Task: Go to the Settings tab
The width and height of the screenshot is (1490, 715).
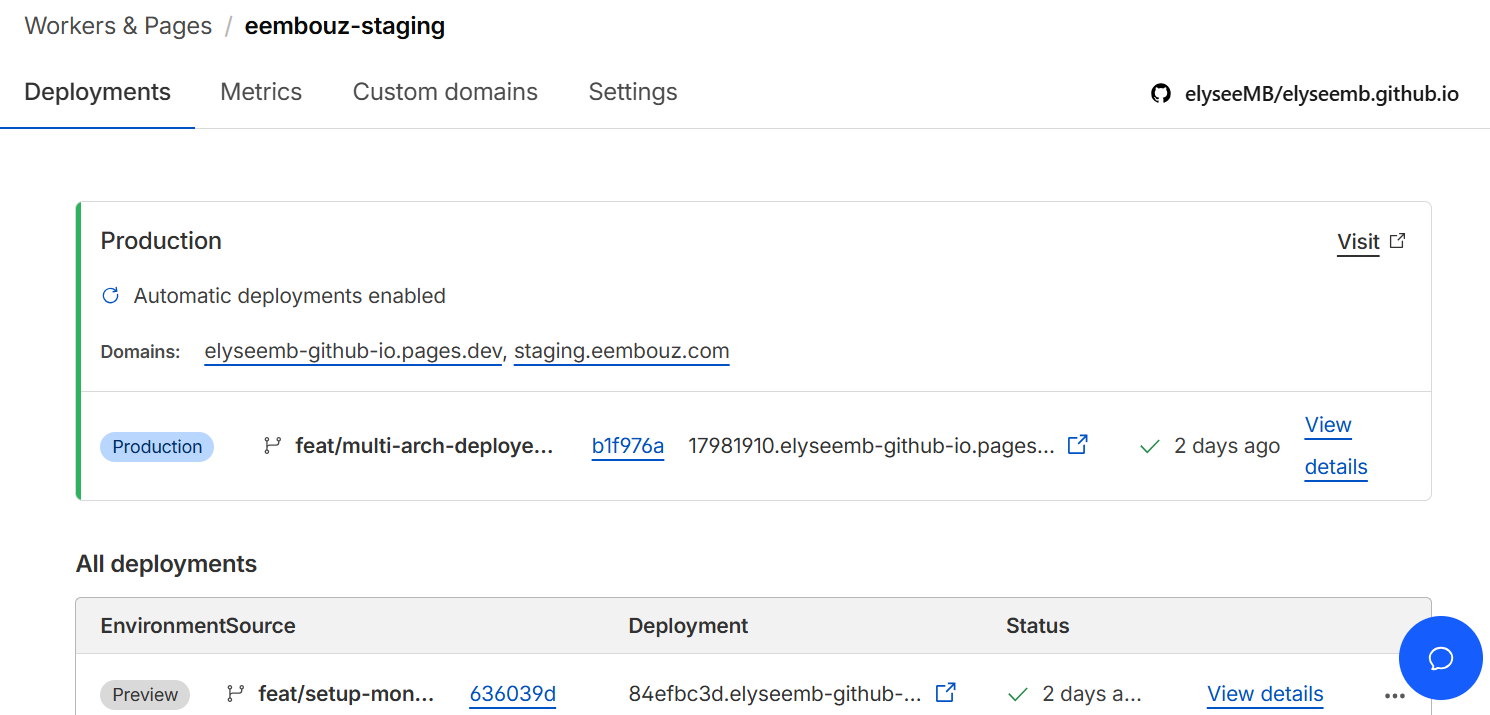Action: [x=632, y=92]
